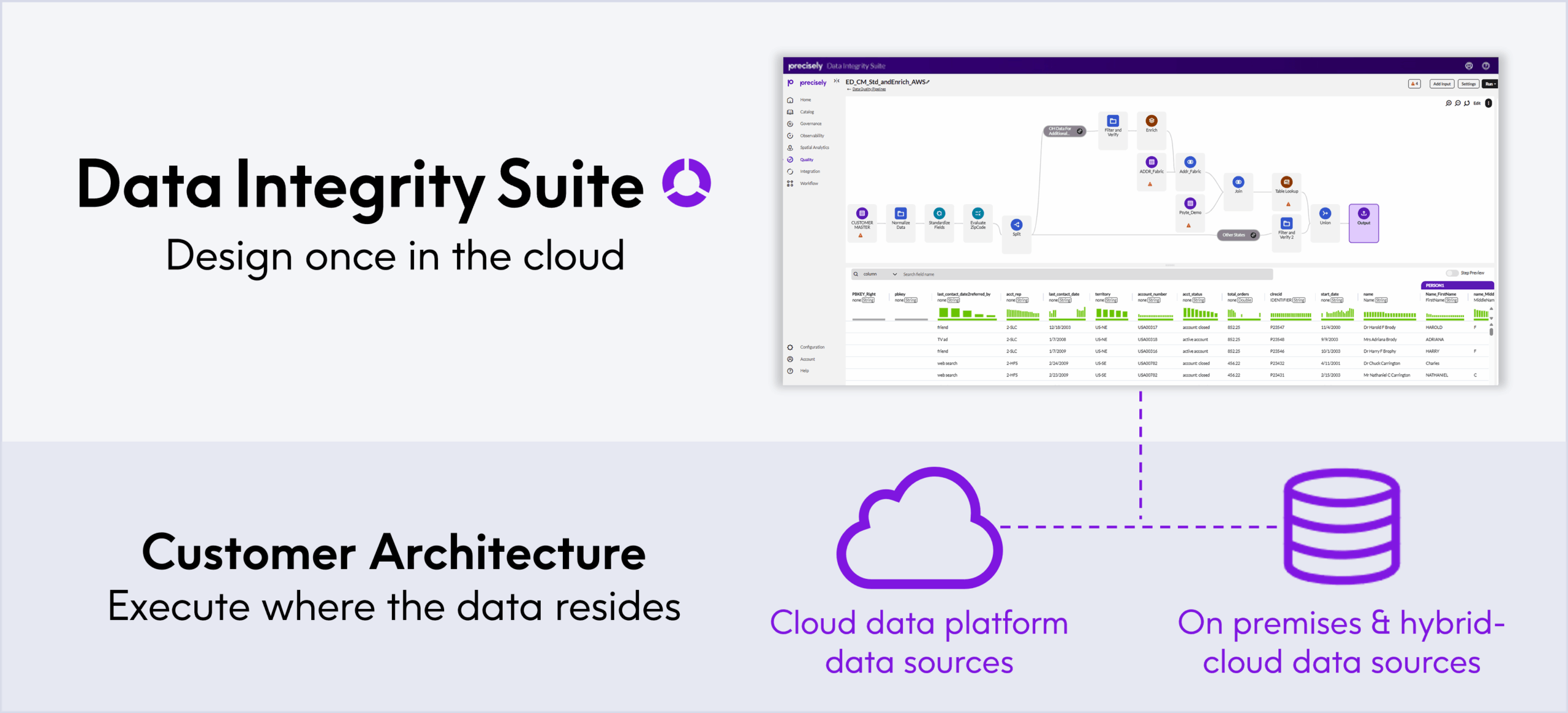1568x713 pixels.
Task: Select the ADDR_Fabric source node icon
Action: coord(1151,162)
